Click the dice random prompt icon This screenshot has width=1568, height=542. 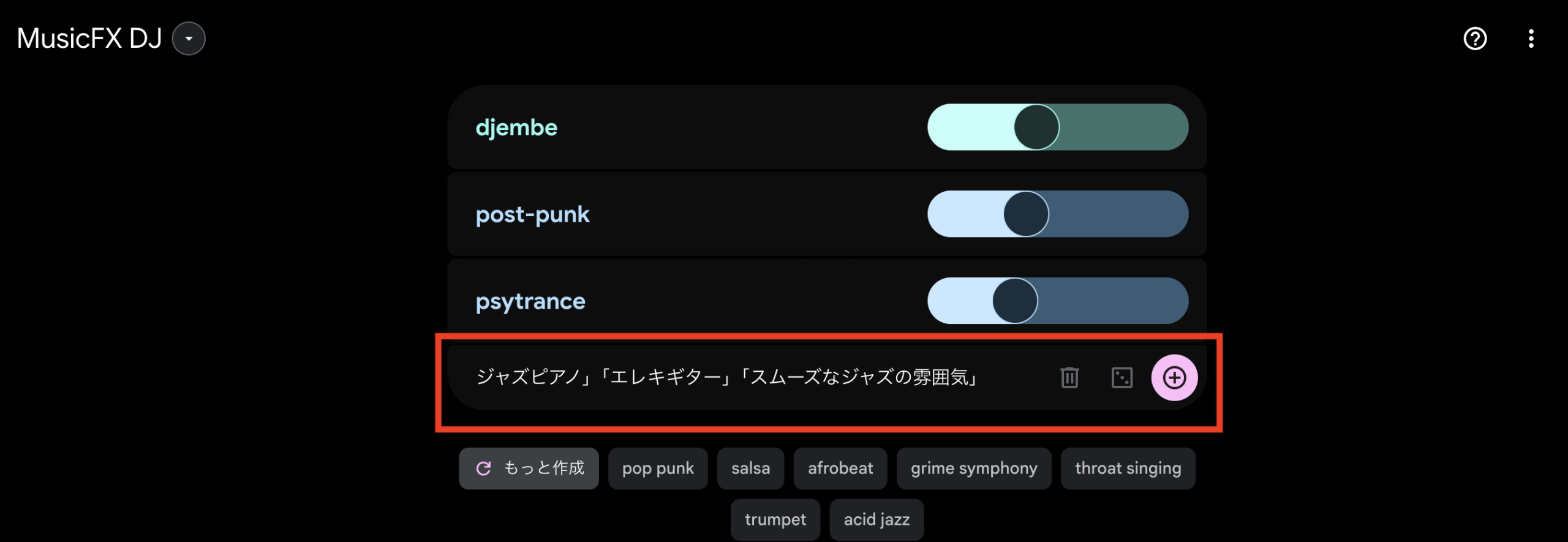[x=1121, y=377]
